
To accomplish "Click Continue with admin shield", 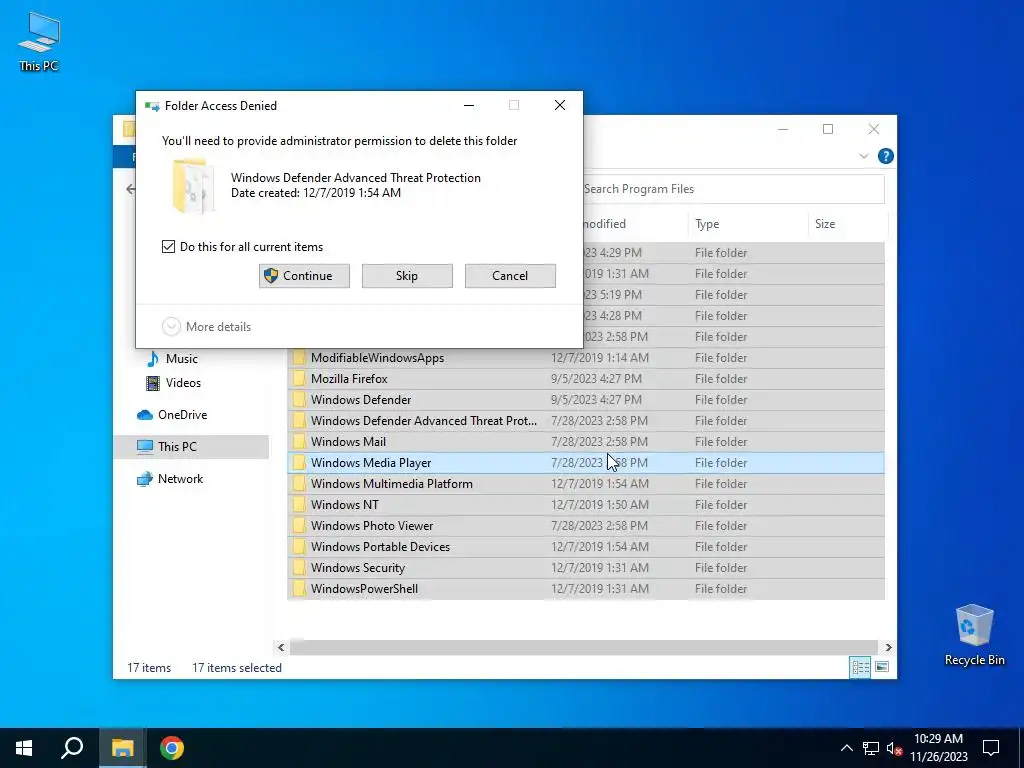I will click(x=304, y=276).
